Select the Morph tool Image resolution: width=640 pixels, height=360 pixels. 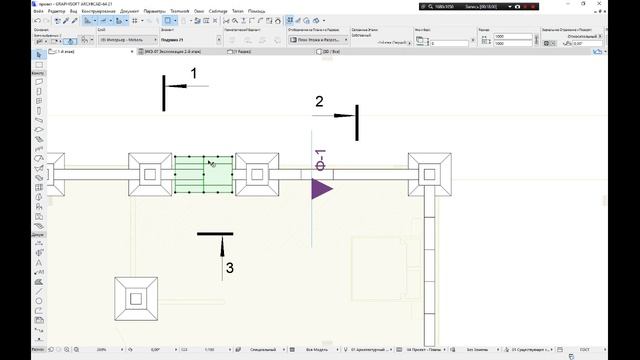(39, 197)
